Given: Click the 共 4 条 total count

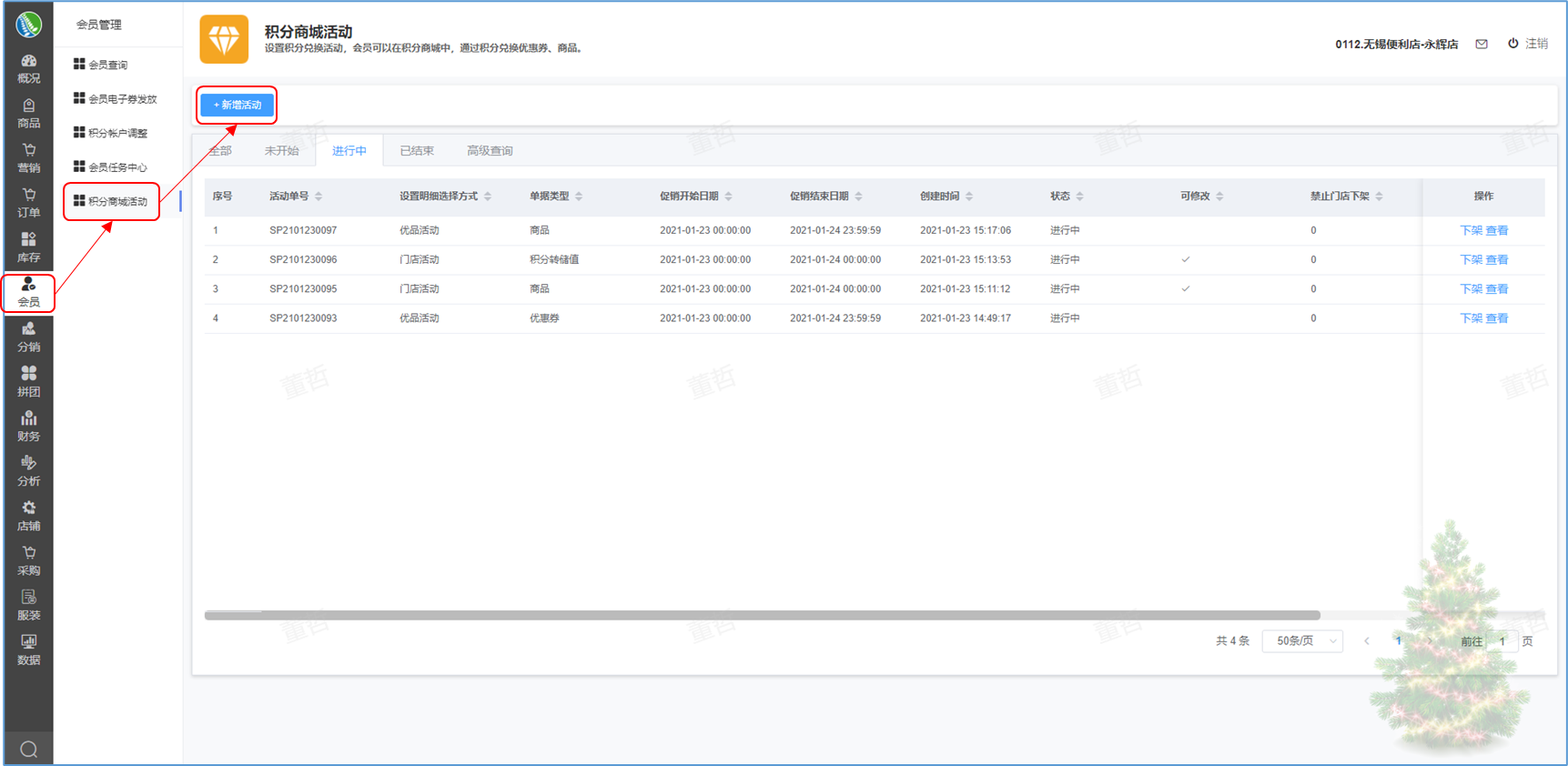Looking at the screenshot, I should pyautogui.click(x=1233, y=641).
